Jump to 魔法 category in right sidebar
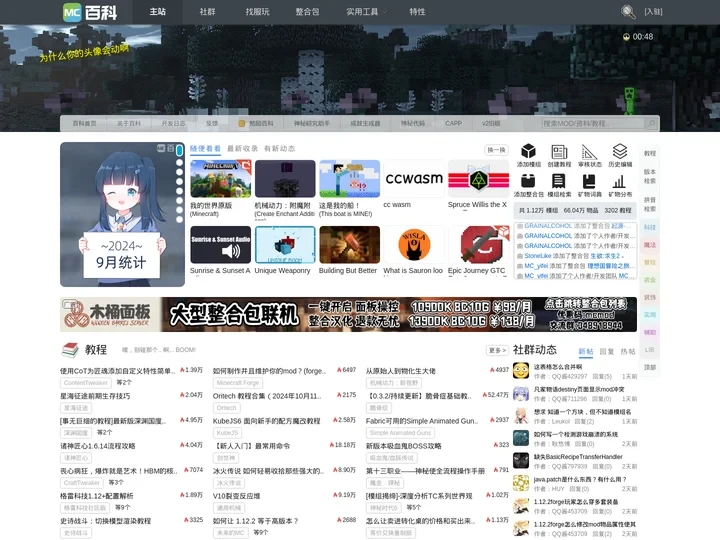This screenshot has height=540, width=720. pyautogui.click(x=649, y=245)
